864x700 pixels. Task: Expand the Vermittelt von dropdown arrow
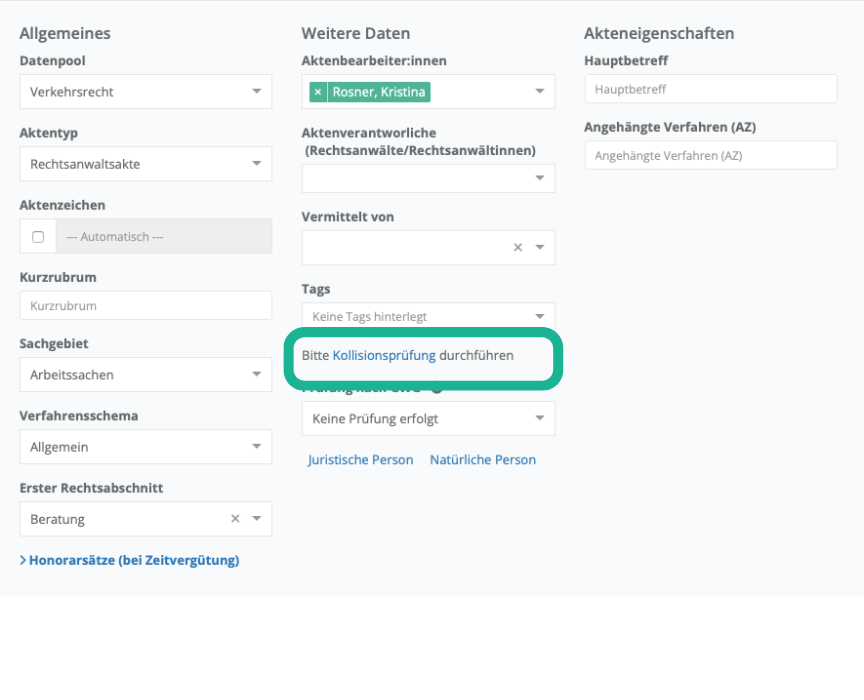tap(540, 248)
